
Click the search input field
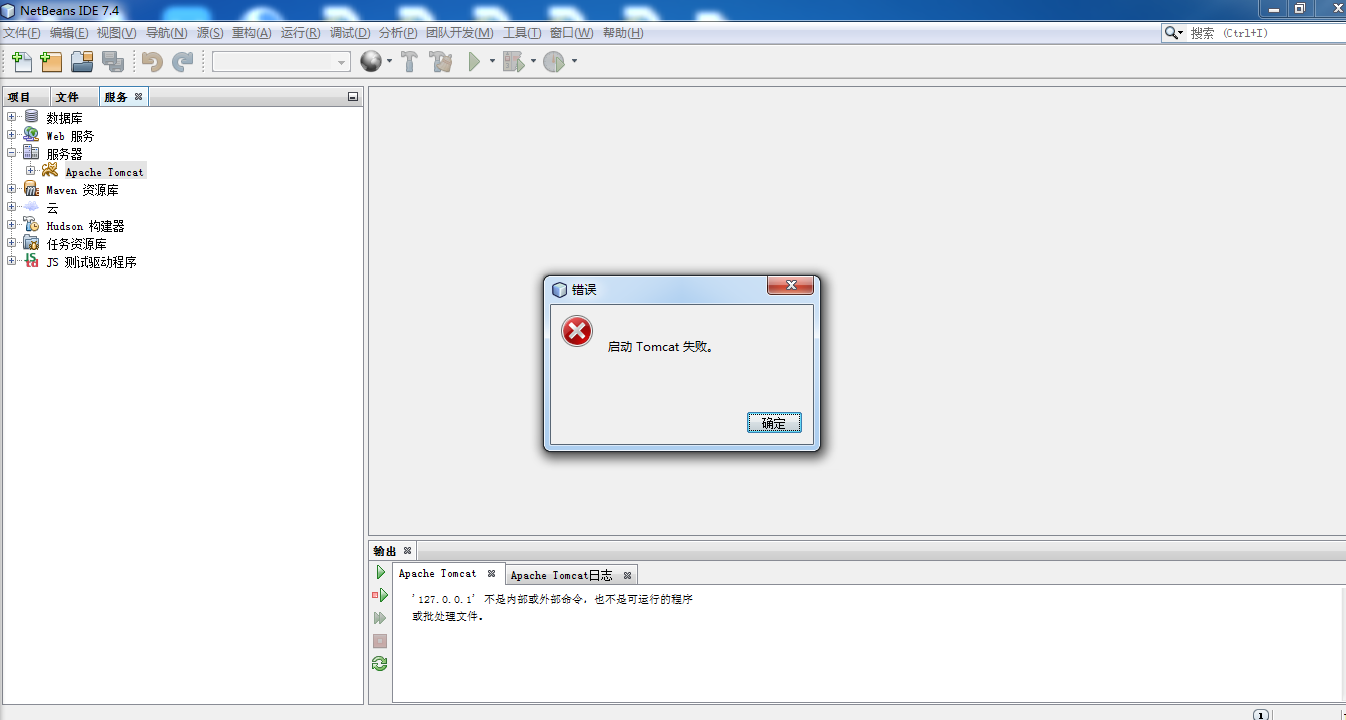(1267, 33)
